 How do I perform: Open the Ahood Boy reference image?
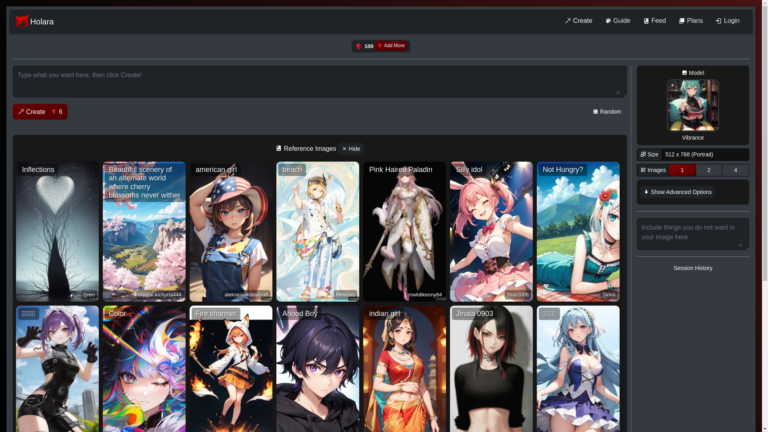coord(317,369)
